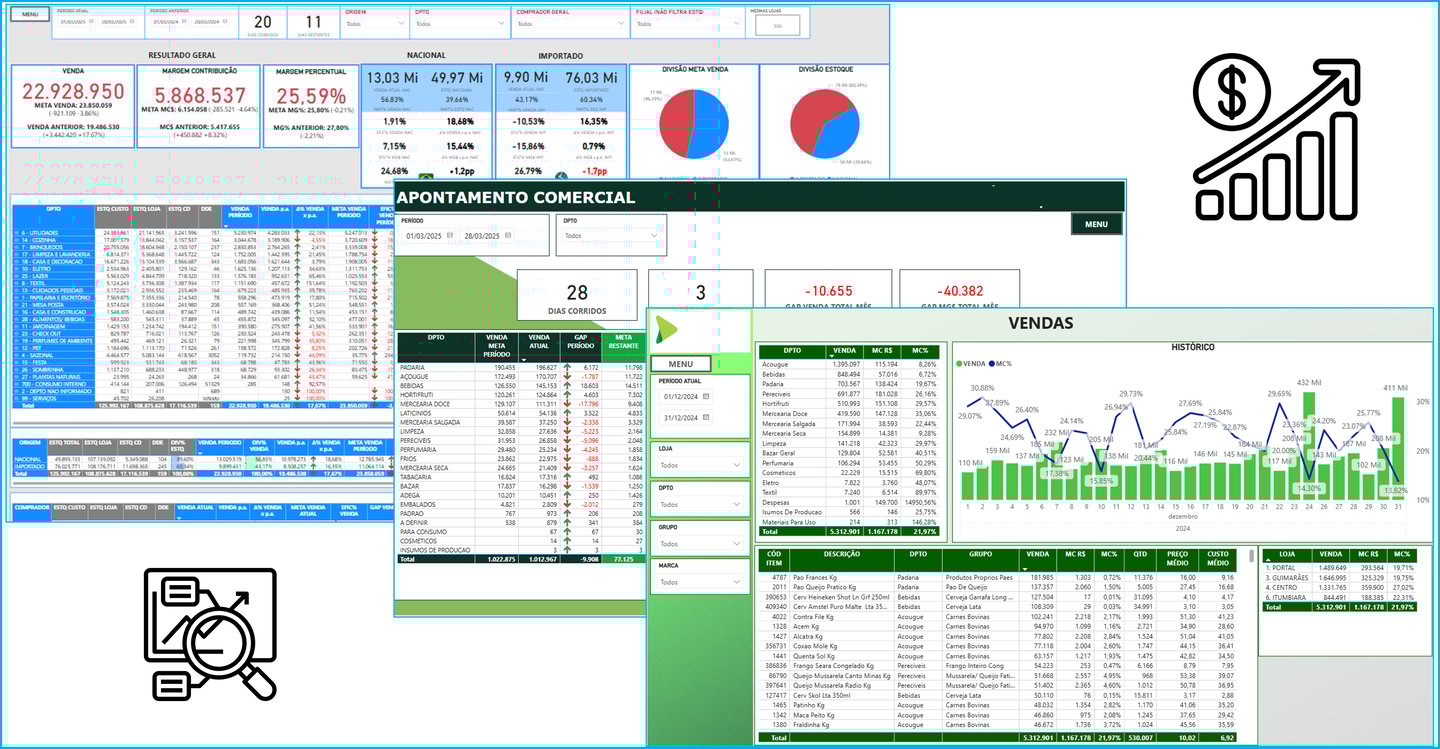Click the QTD column header in the items table
Image resolution: width=1440 pixels, height=749 pixels.
click(1141, 558)
